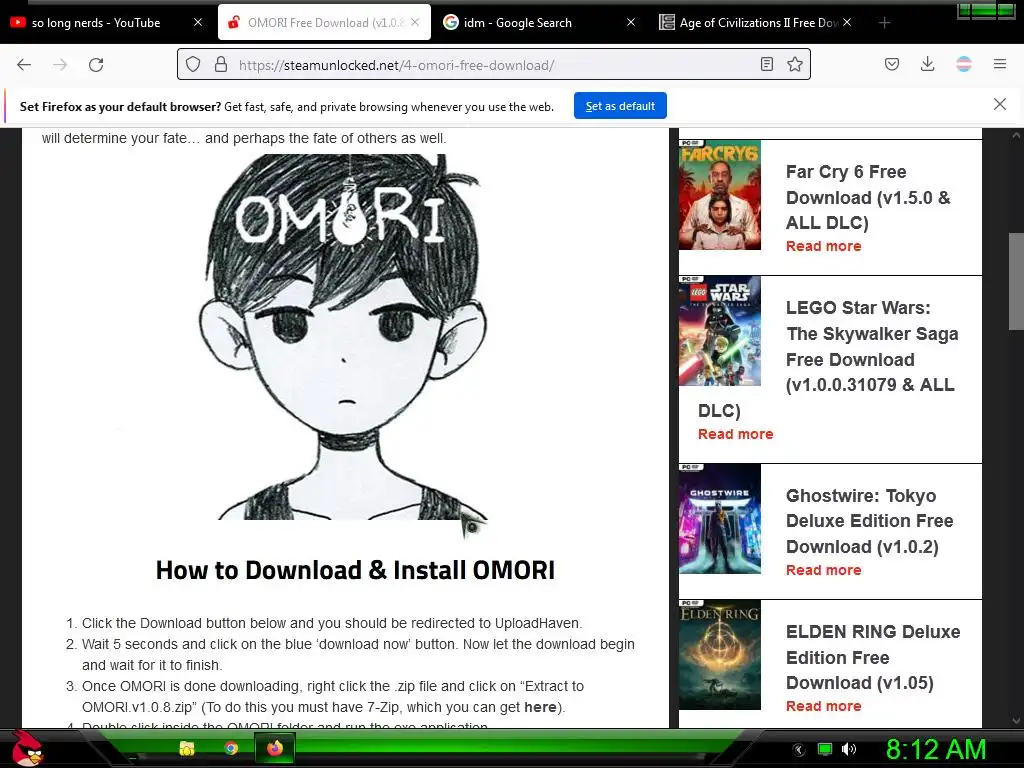Click the volume speaker tray icon
Viewport: 1024px width, 768px height.
[x=849, y=749]
